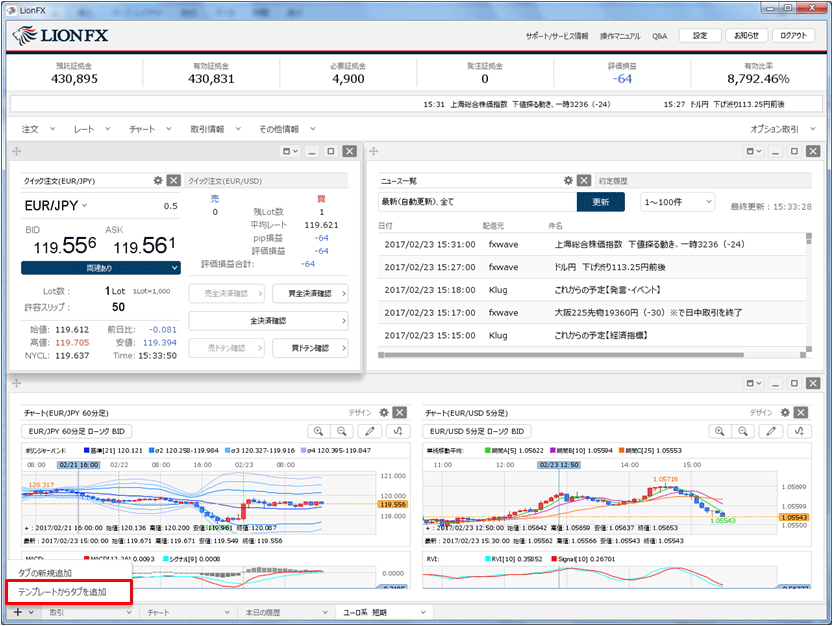
Task: Open the その他情報 menu
Action: pyautogui.click(x=287, y=129)
